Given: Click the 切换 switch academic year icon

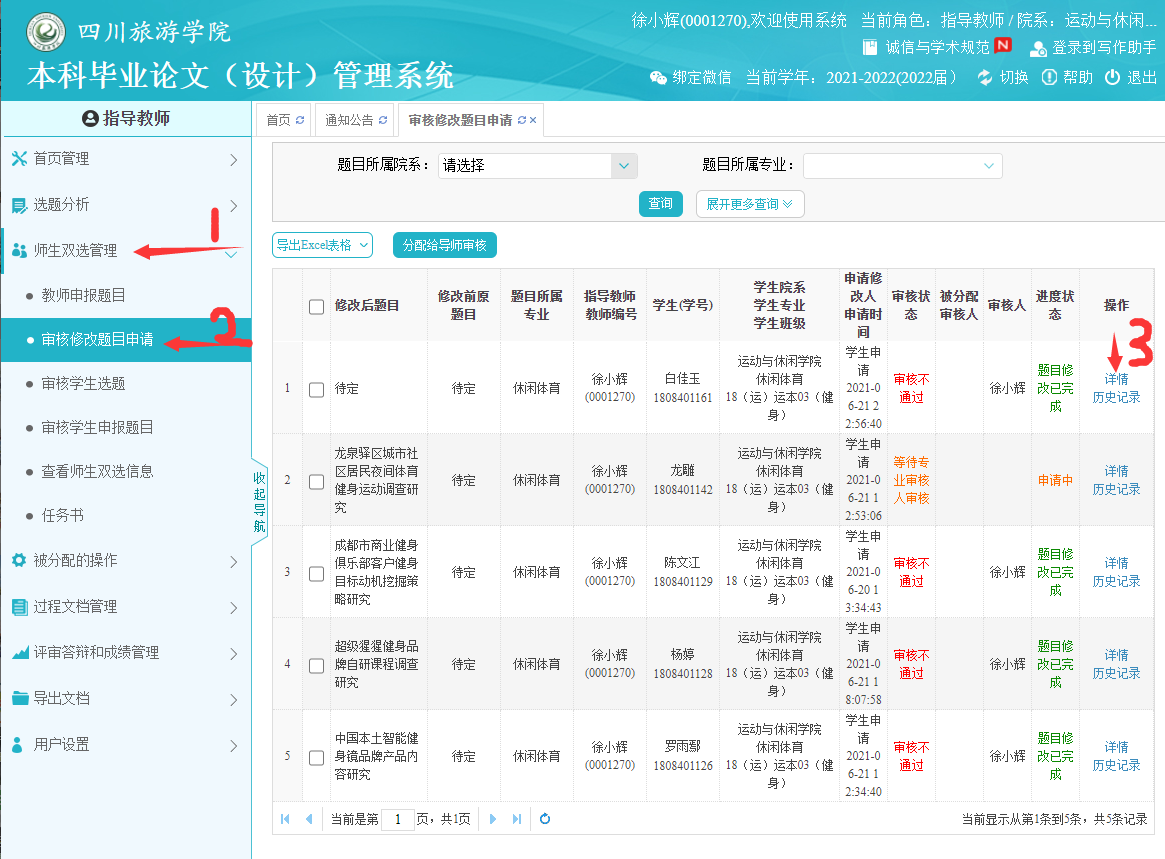Looking at the screenshot, I should coord(985,77).
